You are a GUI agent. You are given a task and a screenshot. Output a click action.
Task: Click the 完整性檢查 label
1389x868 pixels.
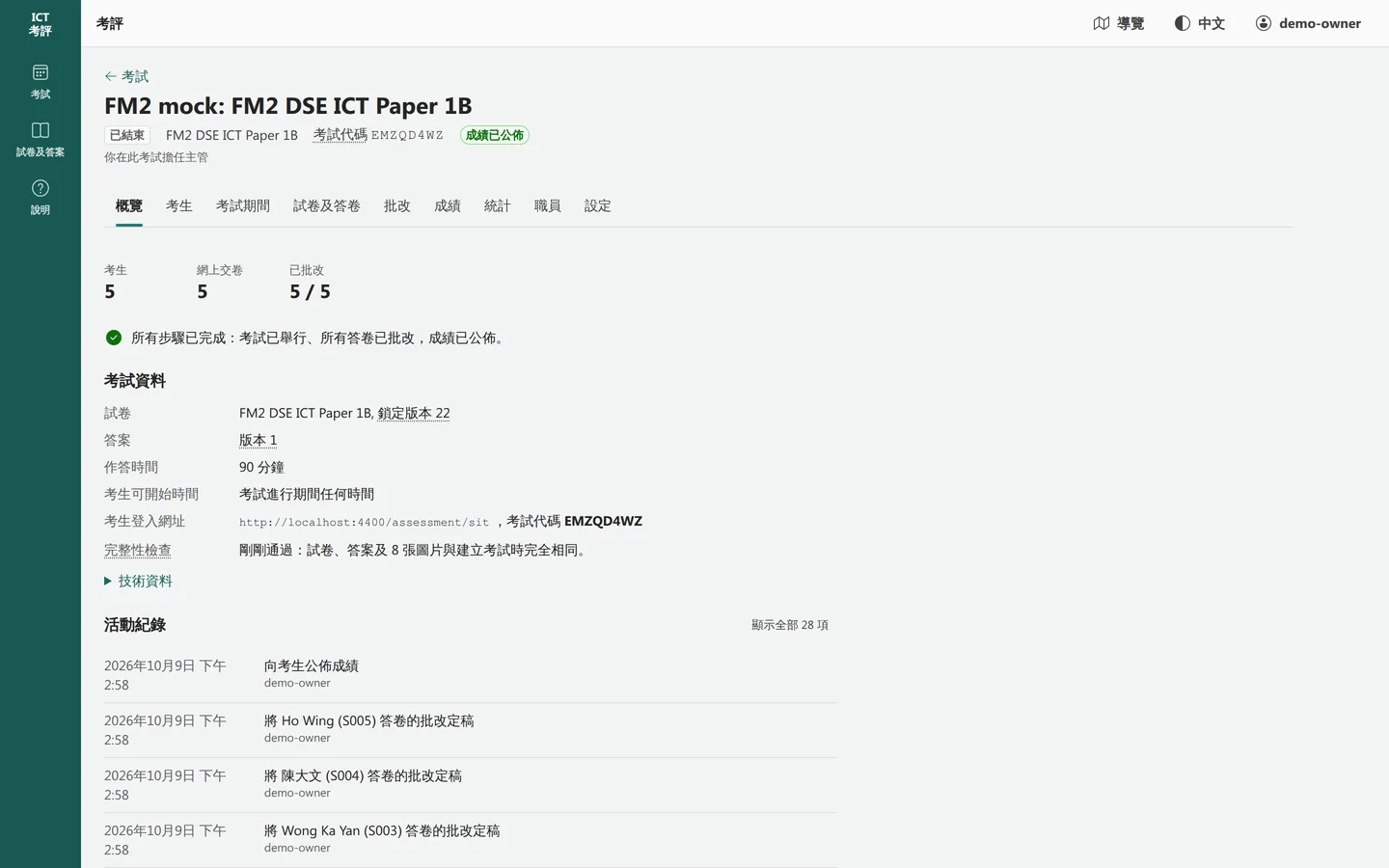coord(138,550)
